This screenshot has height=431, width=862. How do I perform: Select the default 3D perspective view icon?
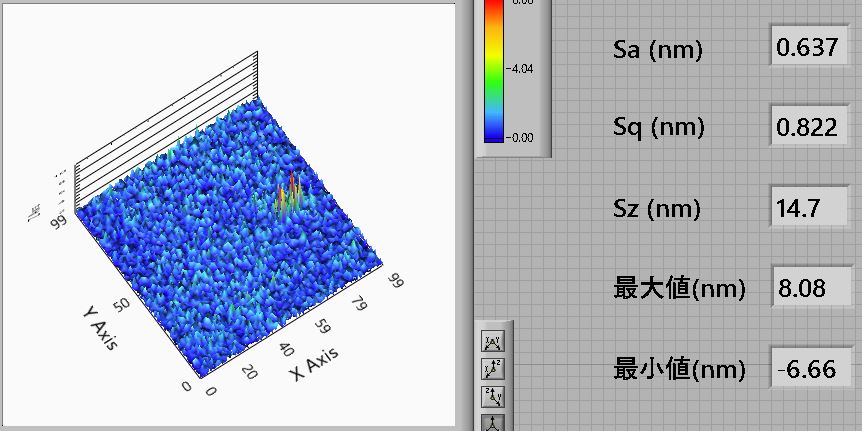click(492, 422)
